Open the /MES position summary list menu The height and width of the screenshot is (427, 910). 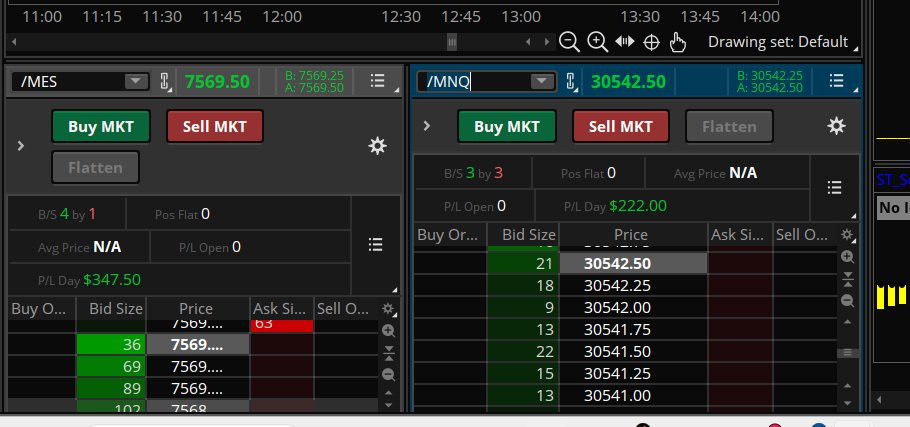[375, 245]
